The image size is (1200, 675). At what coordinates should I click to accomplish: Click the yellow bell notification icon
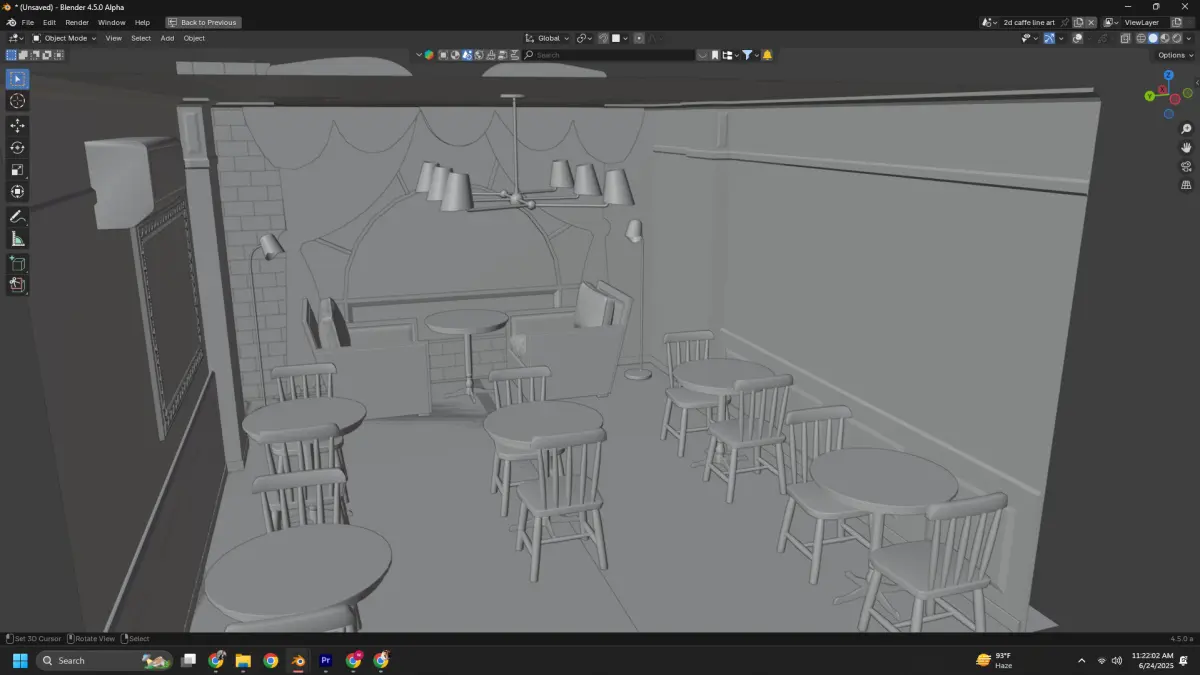(767, 55)
